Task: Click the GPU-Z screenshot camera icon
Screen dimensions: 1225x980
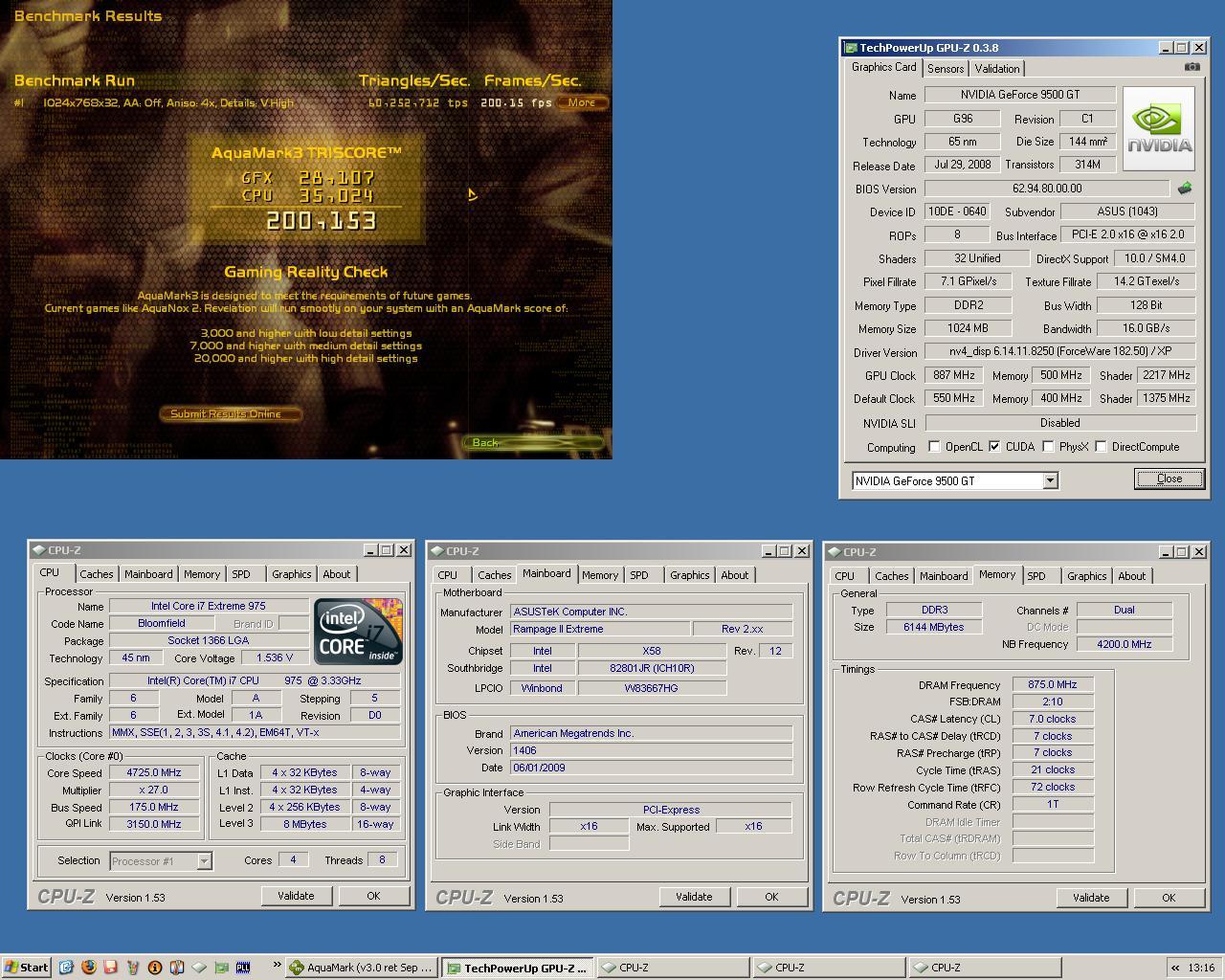Action: (1192, 67)
